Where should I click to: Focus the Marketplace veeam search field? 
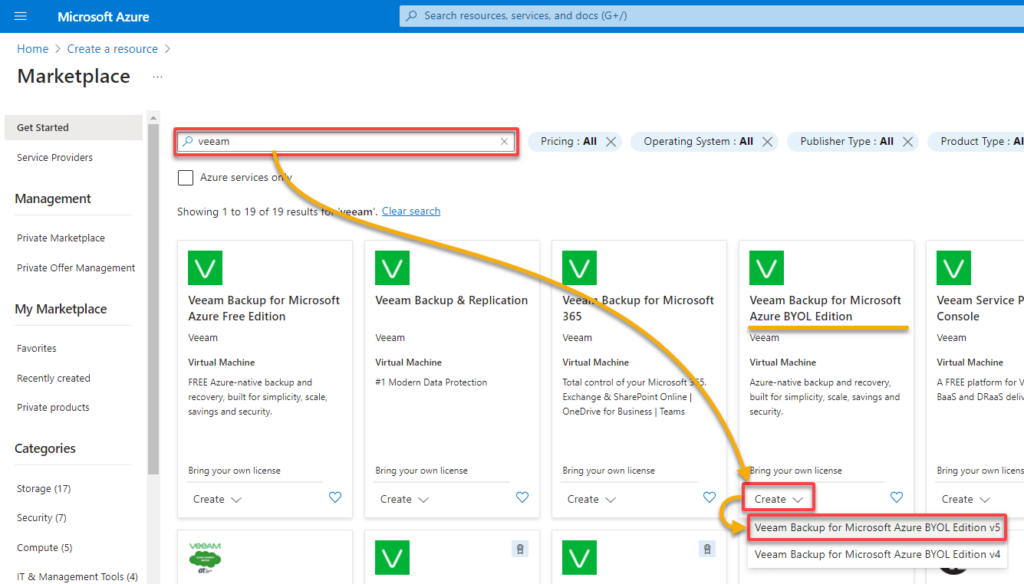(x=346, y=141)
